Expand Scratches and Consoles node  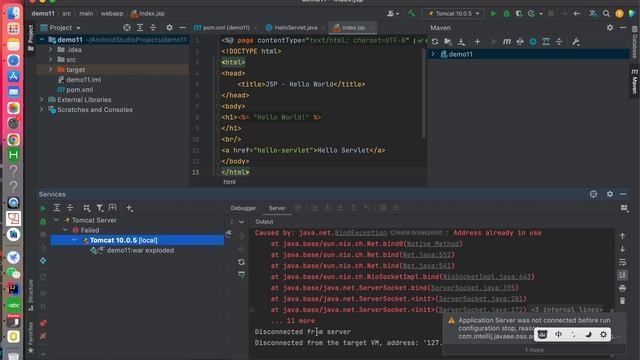tap(42, 110)
